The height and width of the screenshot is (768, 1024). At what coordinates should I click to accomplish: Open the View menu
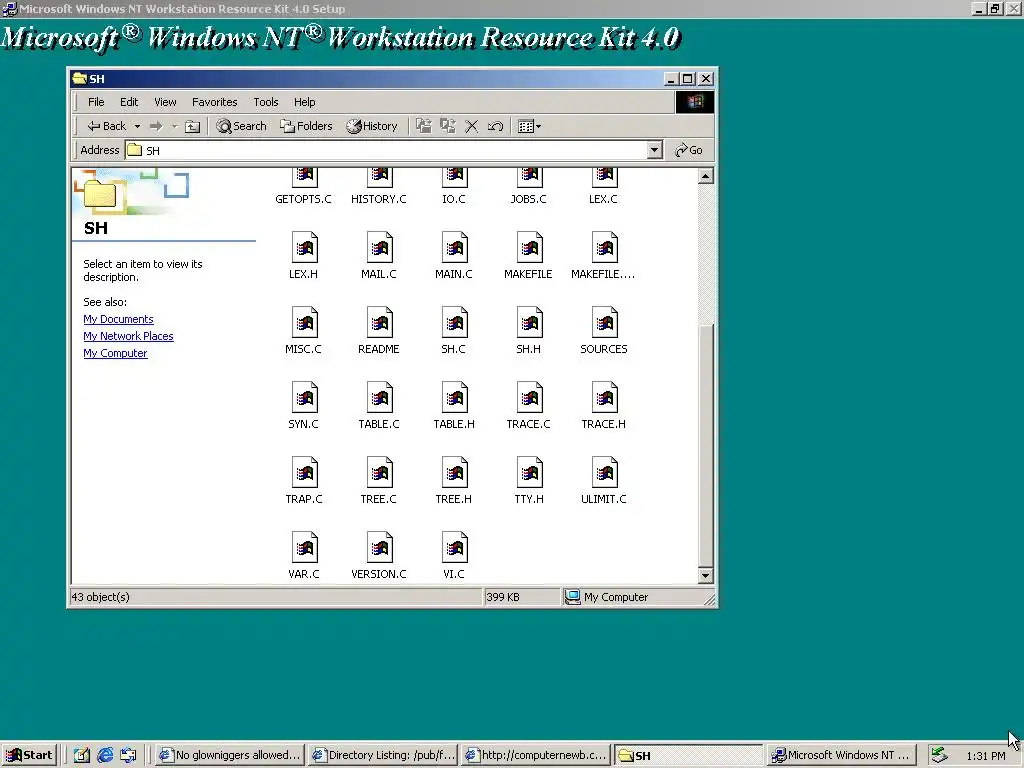[x=165, y=102]
